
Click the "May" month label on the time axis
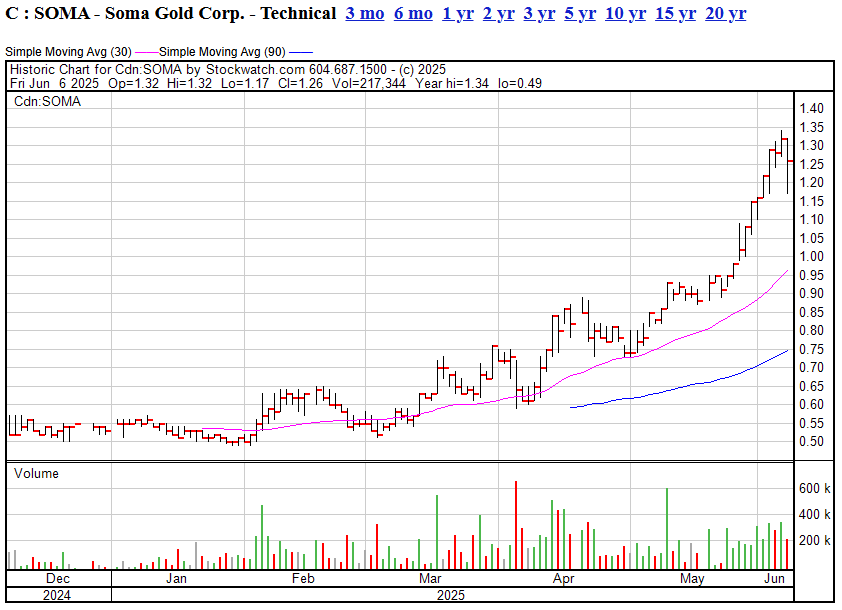[692, 578]
